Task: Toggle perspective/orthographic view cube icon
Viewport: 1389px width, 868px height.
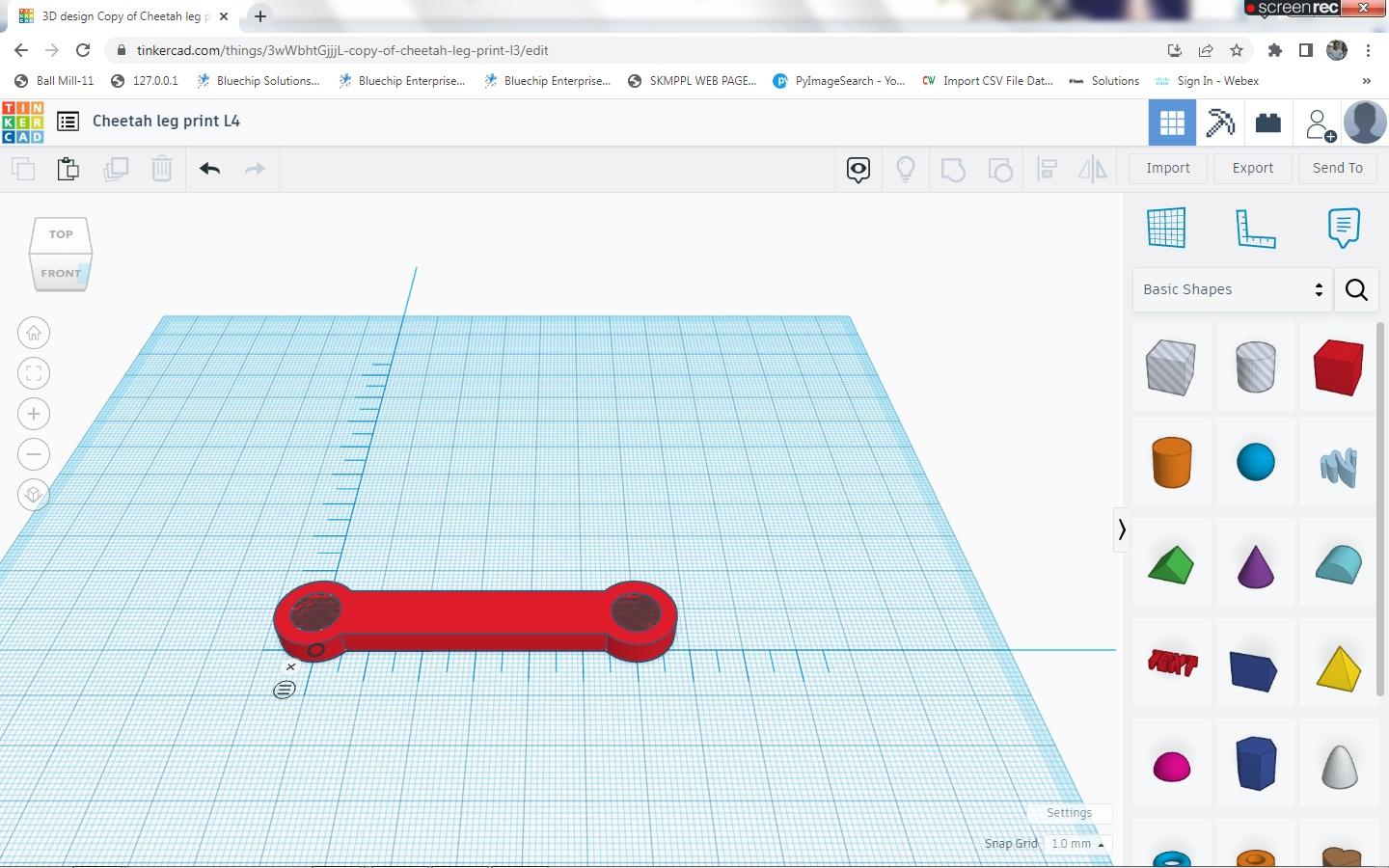Action: click(x=34, y=495)
